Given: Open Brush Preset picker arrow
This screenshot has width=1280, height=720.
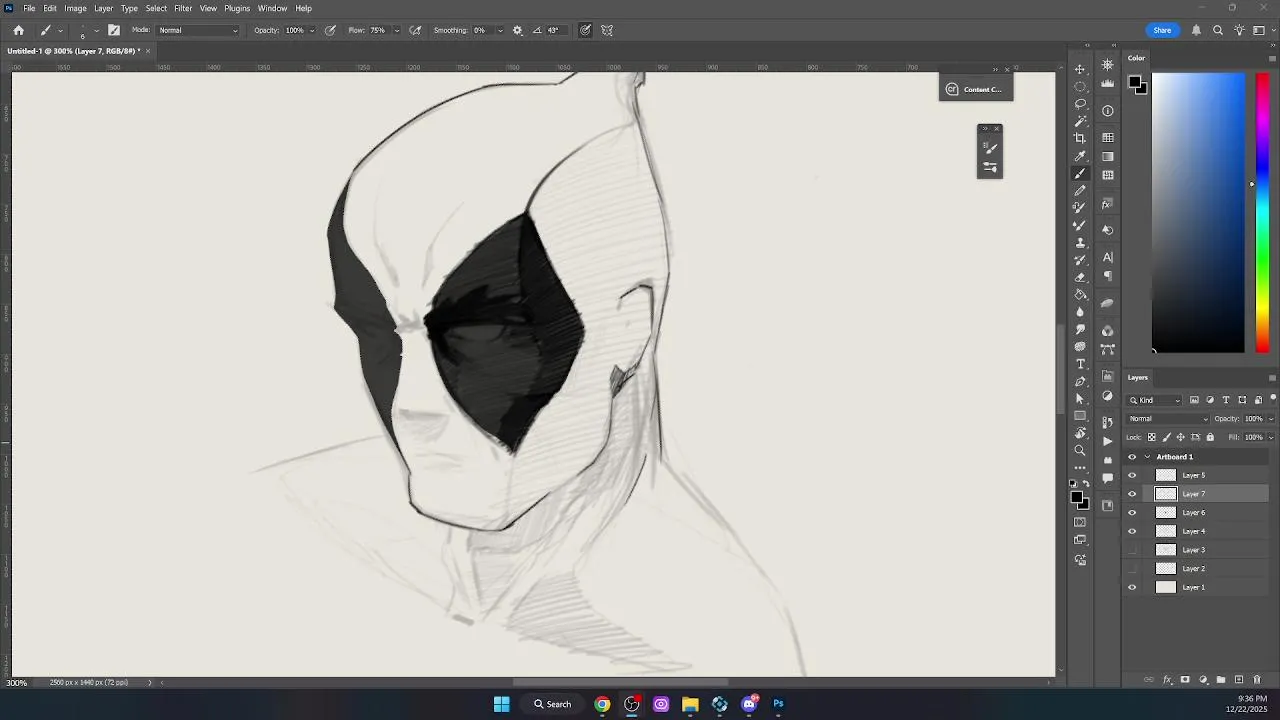Looking at the screenshot, I should 96,30.
